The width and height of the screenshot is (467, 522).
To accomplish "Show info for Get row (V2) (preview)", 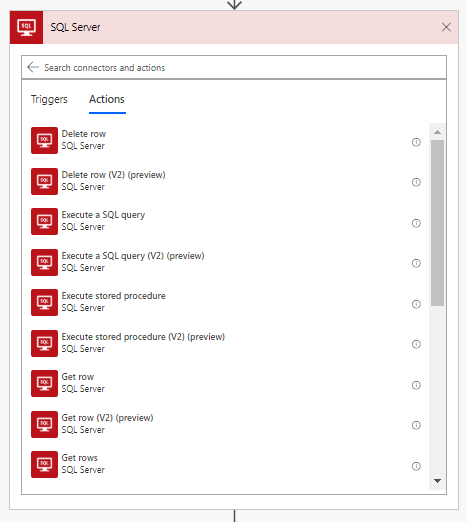I will coord(416,425).
